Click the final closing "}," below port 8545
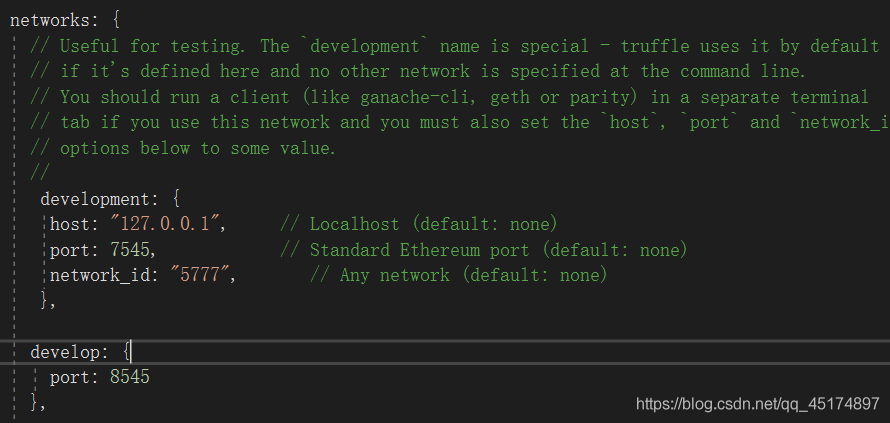This screenshot has height=423, width=890. click(38, 403)
